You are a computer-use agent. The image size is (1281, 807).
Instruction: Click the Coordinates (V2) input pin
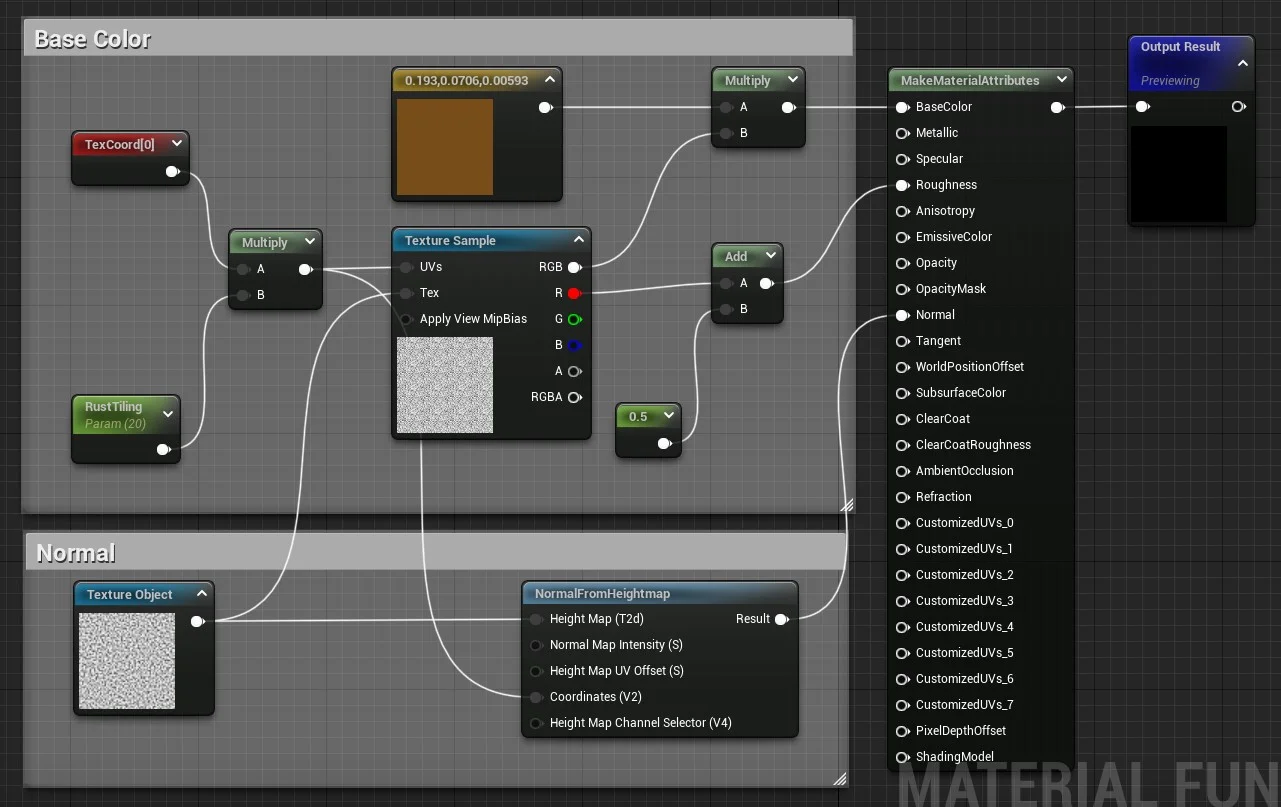[536, 697]
